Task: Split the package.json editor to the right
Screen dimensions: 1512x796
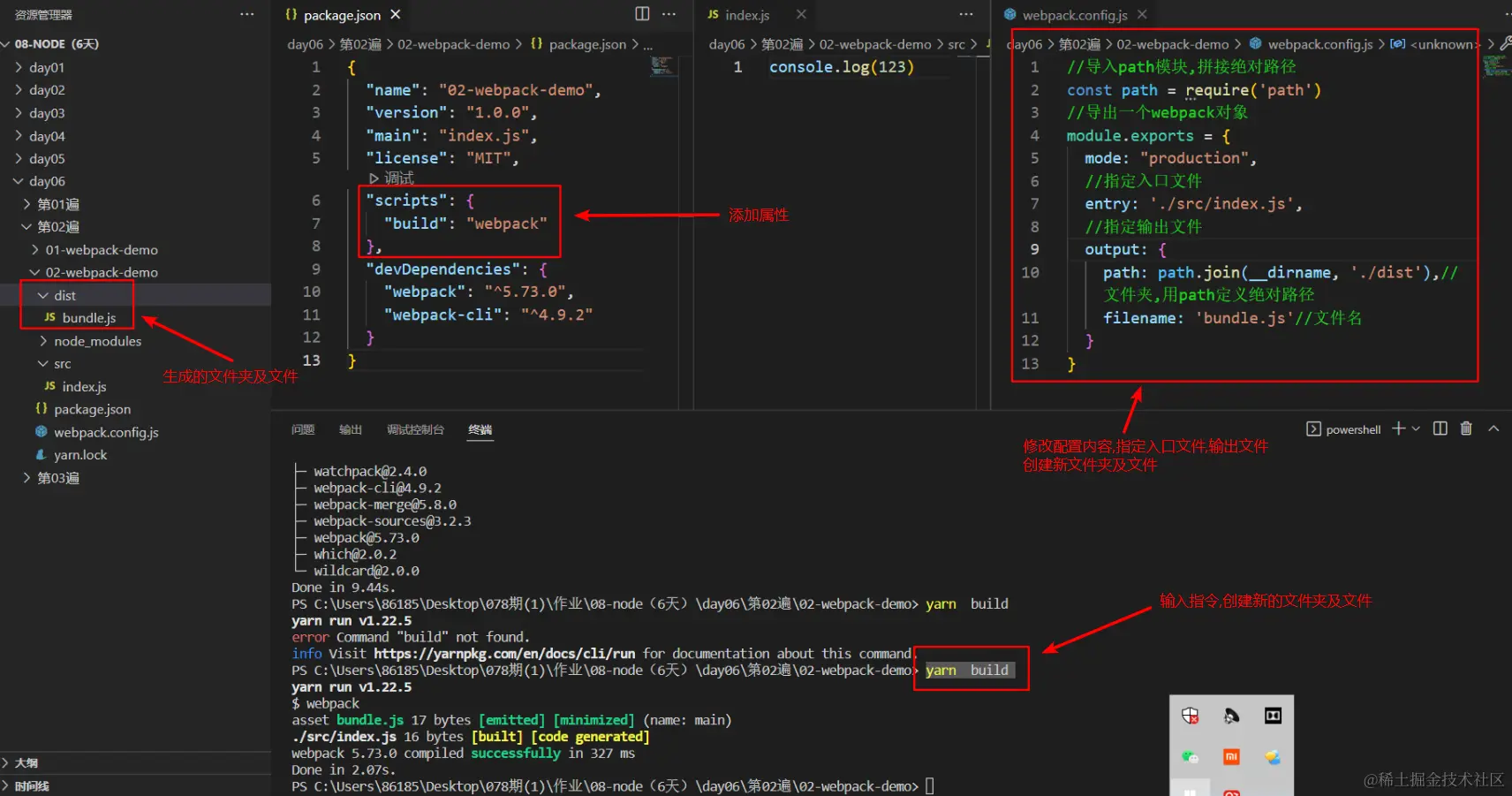Action: coord(642,14)
